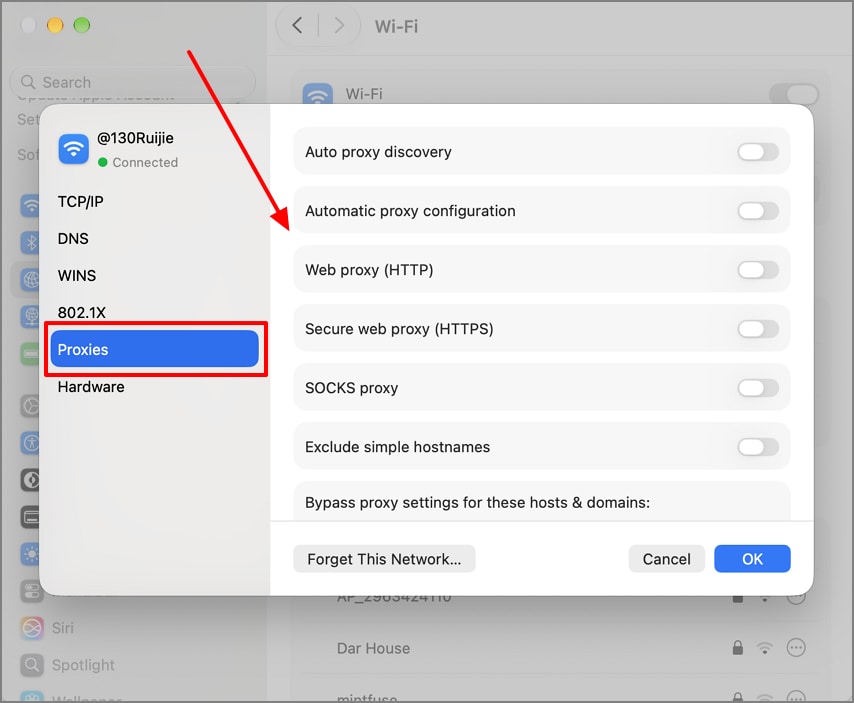The height and width of the screenshot is (703, 854).
Task: Click the yellow minimize window button
Action: point(55,25)
